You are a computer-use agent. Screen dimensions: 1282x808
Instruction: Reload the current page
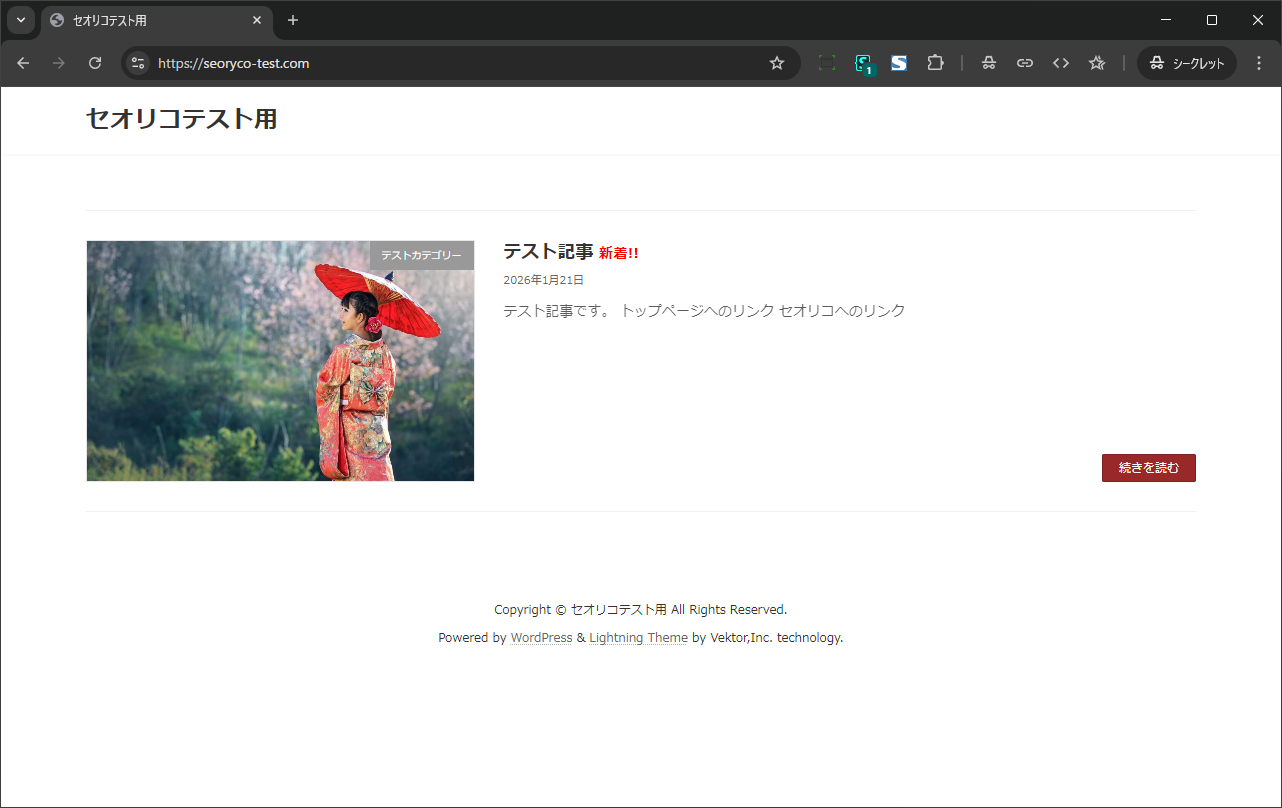click(x=95, y=62)
